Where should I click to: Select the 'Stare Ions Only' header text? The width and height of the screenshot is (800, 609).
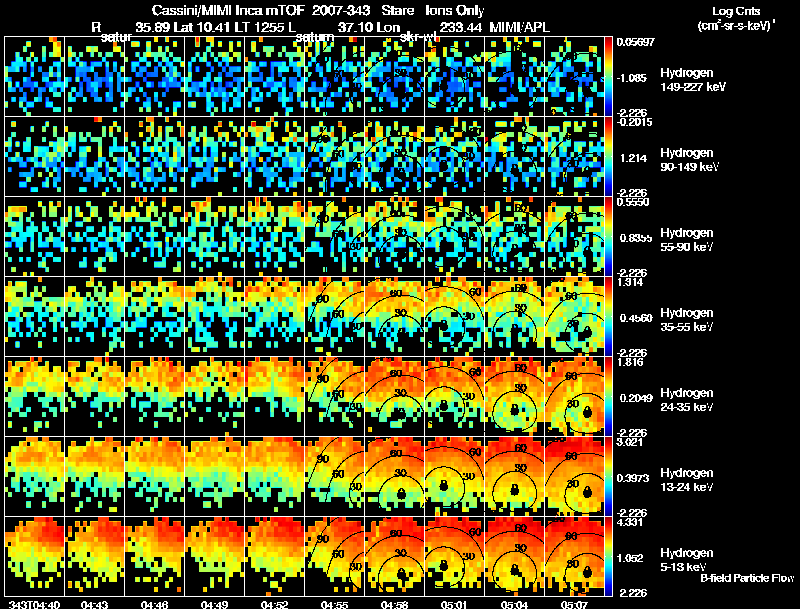pos(433,10)
